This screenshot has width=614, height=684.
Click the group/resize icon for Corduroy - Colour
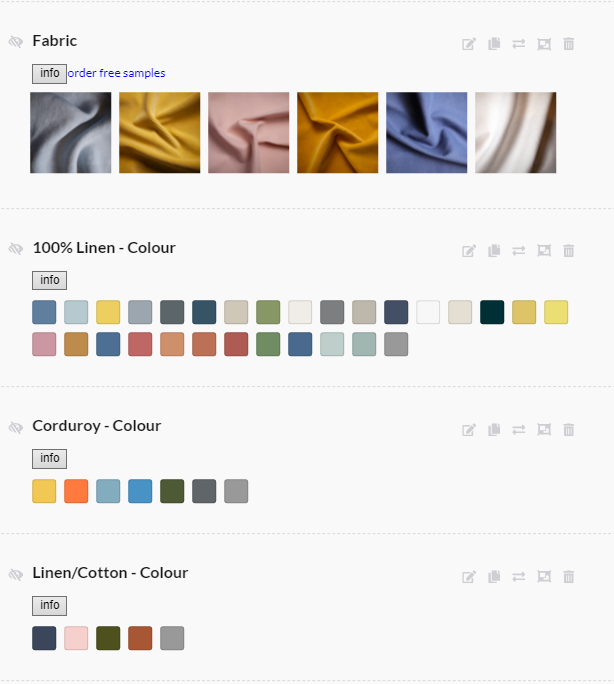[544, 430]
